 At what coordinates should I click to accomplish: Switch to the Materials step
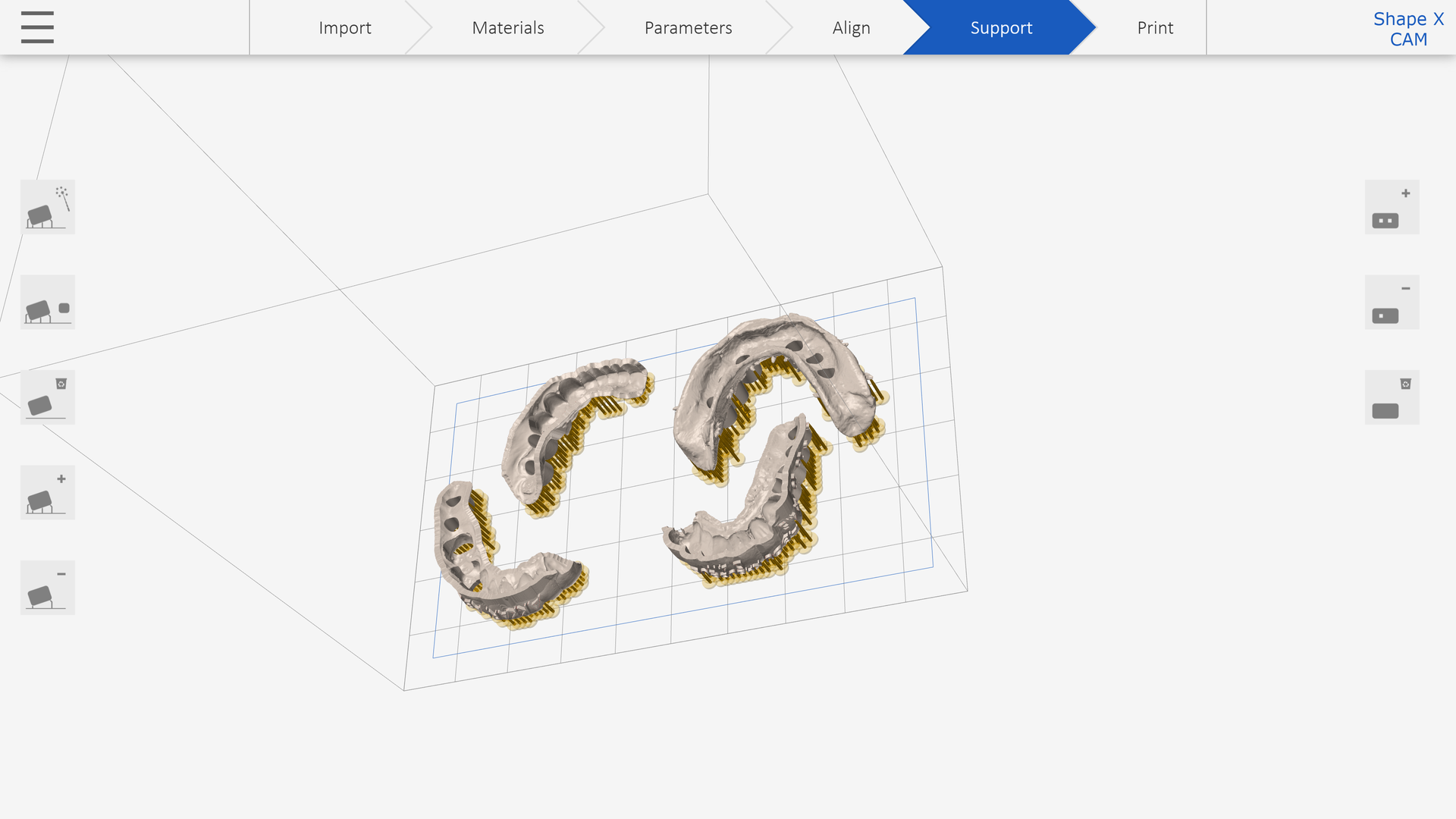tap(507, 28)
